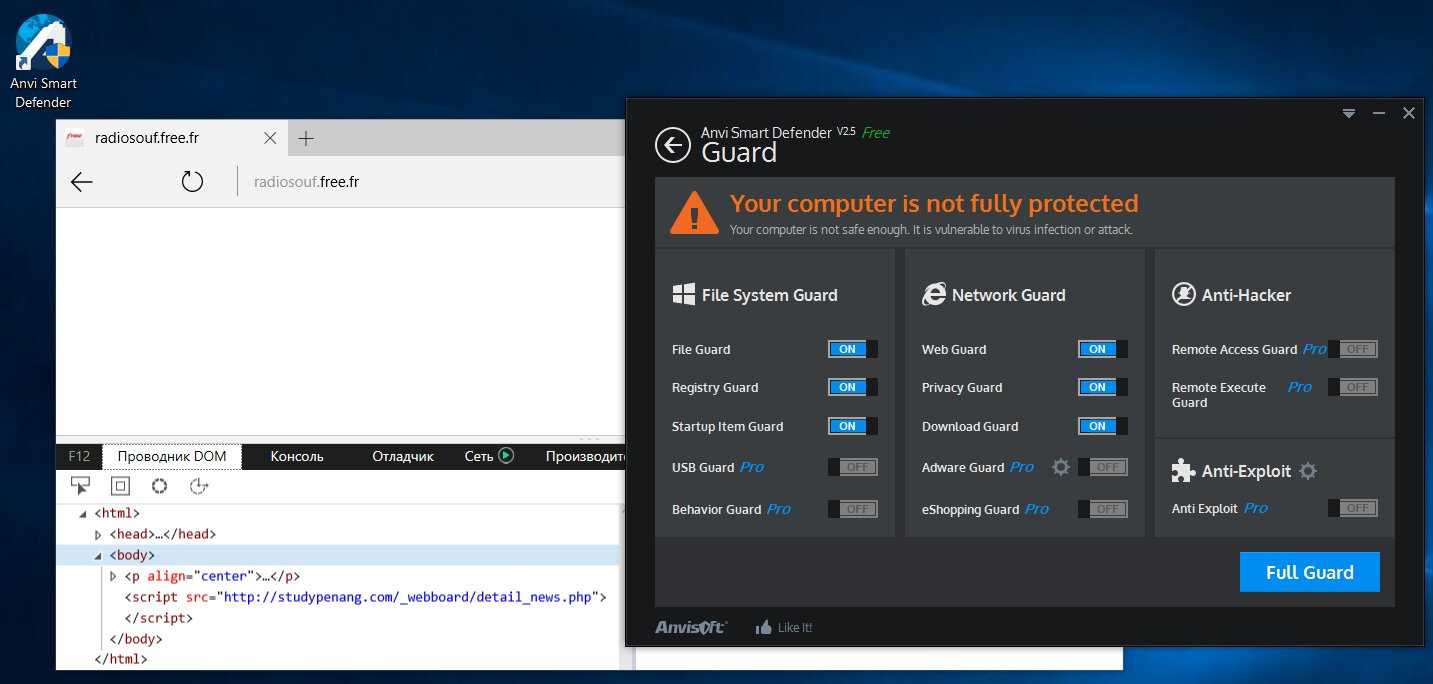Open Anvi Smart Defender dropdown menu arrow
Screen dimensions: 1433x684
pyautogui.click(x=1349, y=114)
